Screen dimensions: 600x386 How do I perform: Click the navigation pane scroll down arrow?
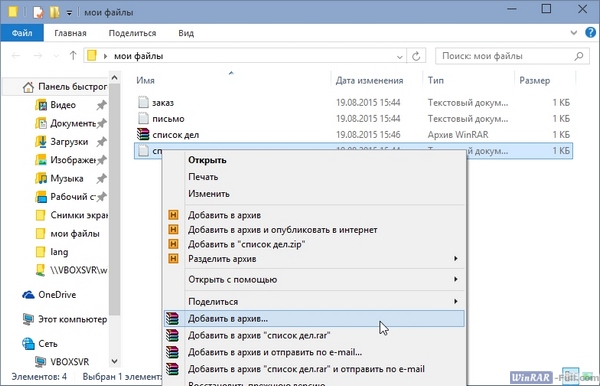pyautogui.click(x=114, y=361)
